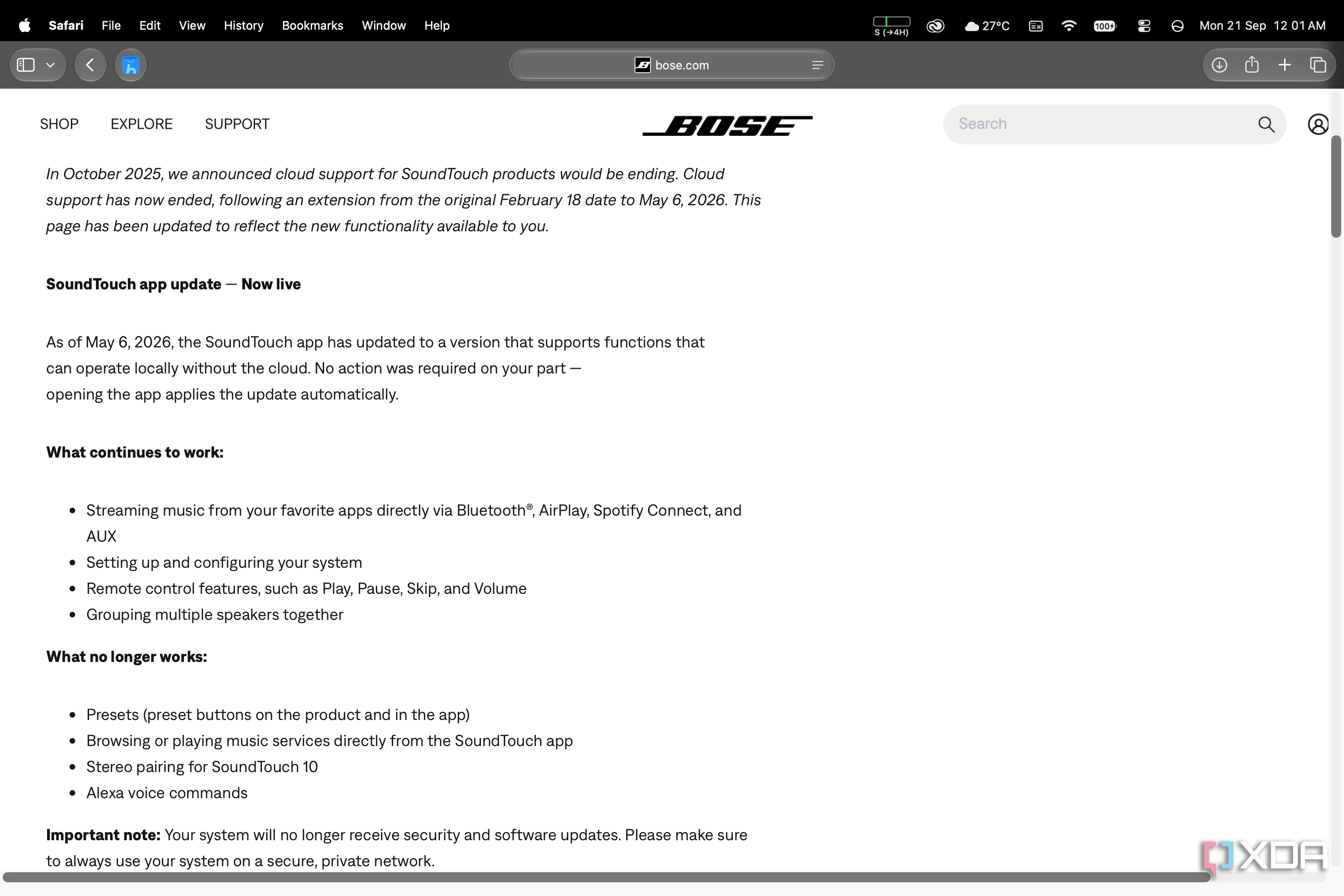Click the italic 'In October 2025' notice
Screen dimensions: 1344x896
click(403, 200)
